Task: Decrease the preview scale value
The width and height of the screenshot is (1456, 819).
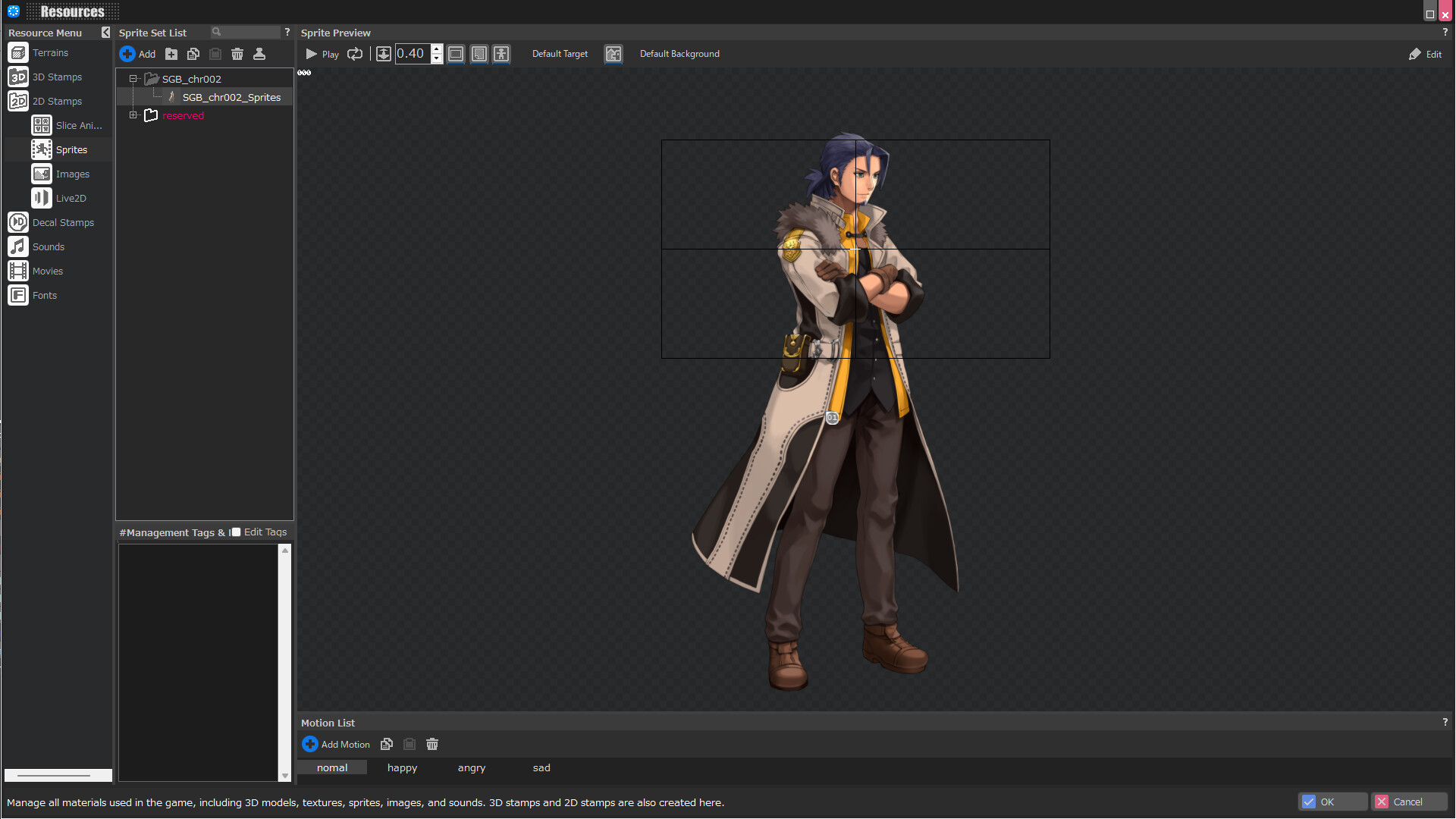Action: (x=437, y=58)
